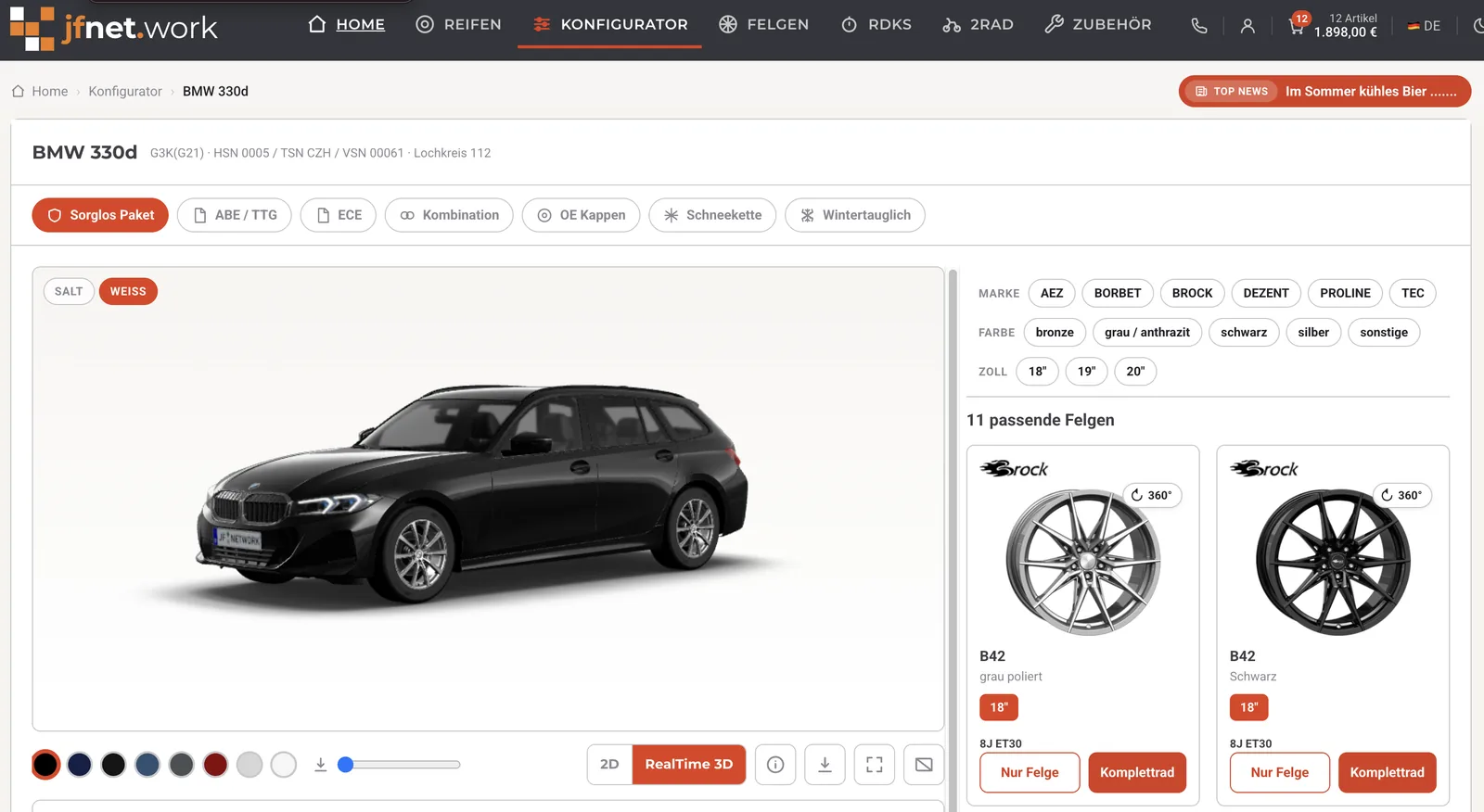The height and width of the screenshot is (812, 1484).
Task: Choose 18" size on Schwarz B42
Action: pos(1249,707)
